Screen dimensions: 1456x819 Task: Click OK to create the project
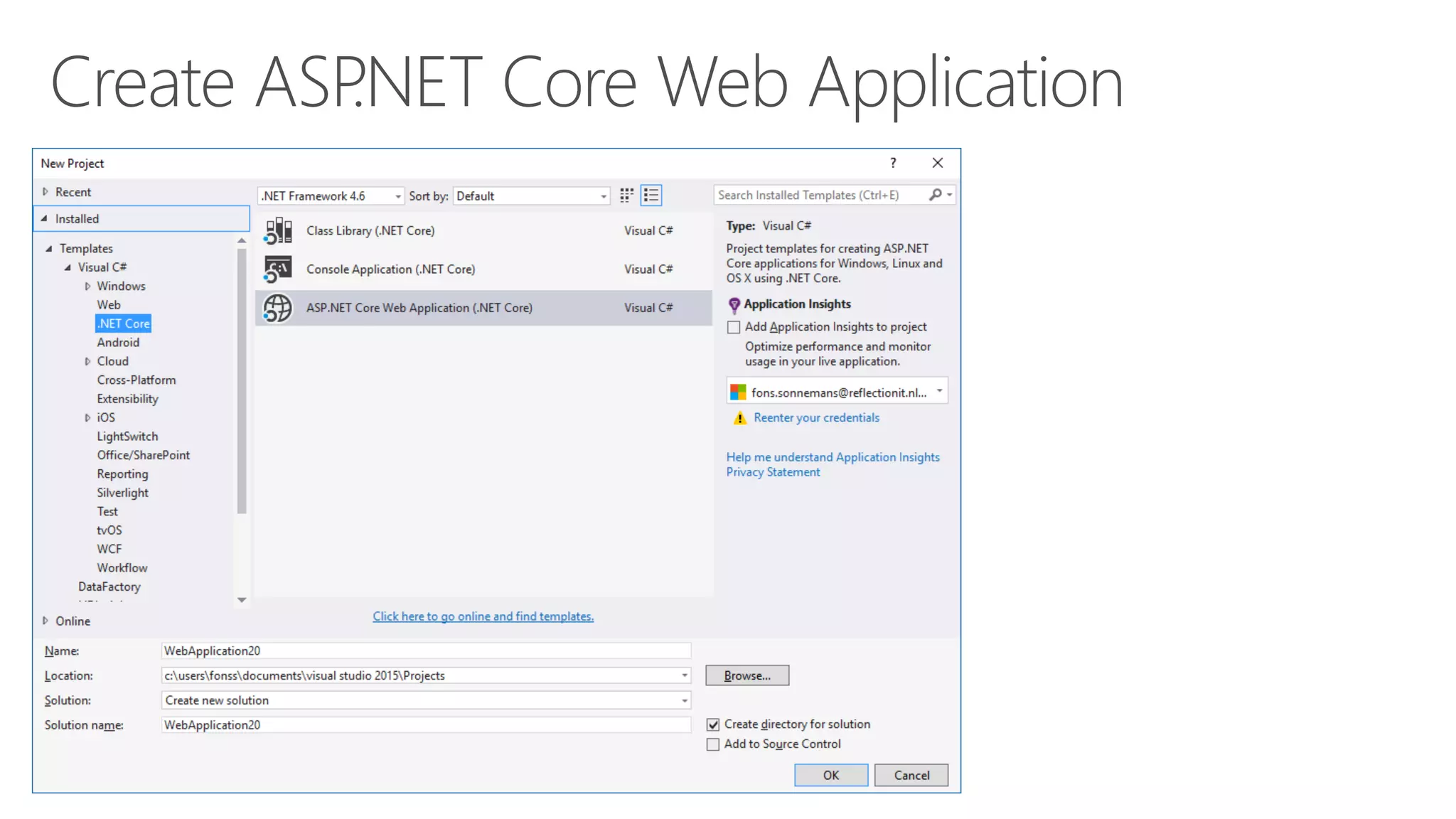pos(831,775)
